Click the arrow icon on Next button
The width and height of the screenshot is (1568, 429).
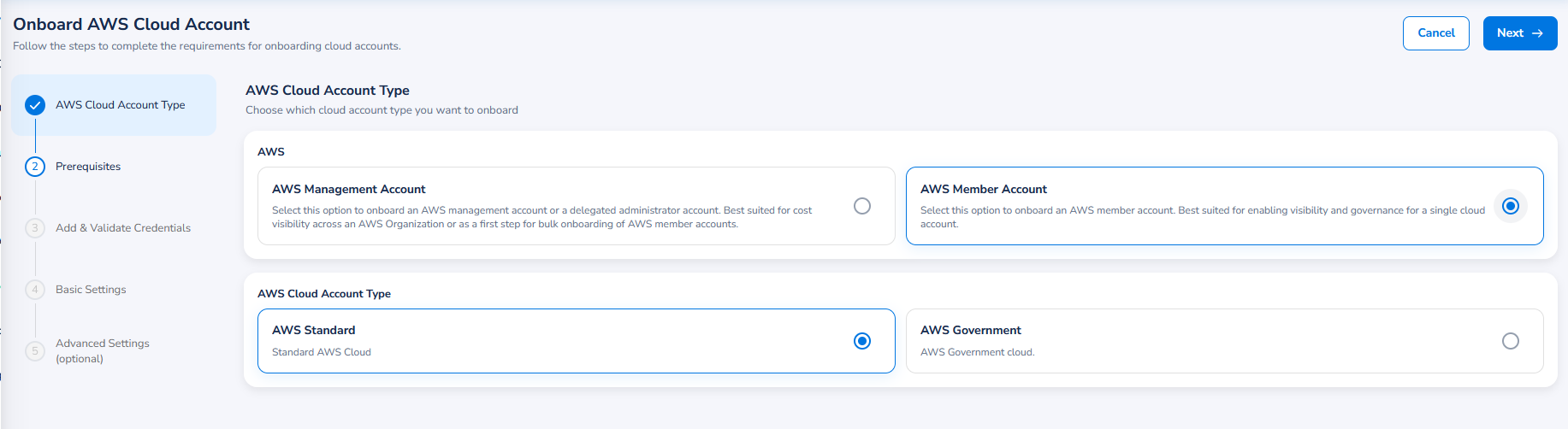(x=1537, y=33)
